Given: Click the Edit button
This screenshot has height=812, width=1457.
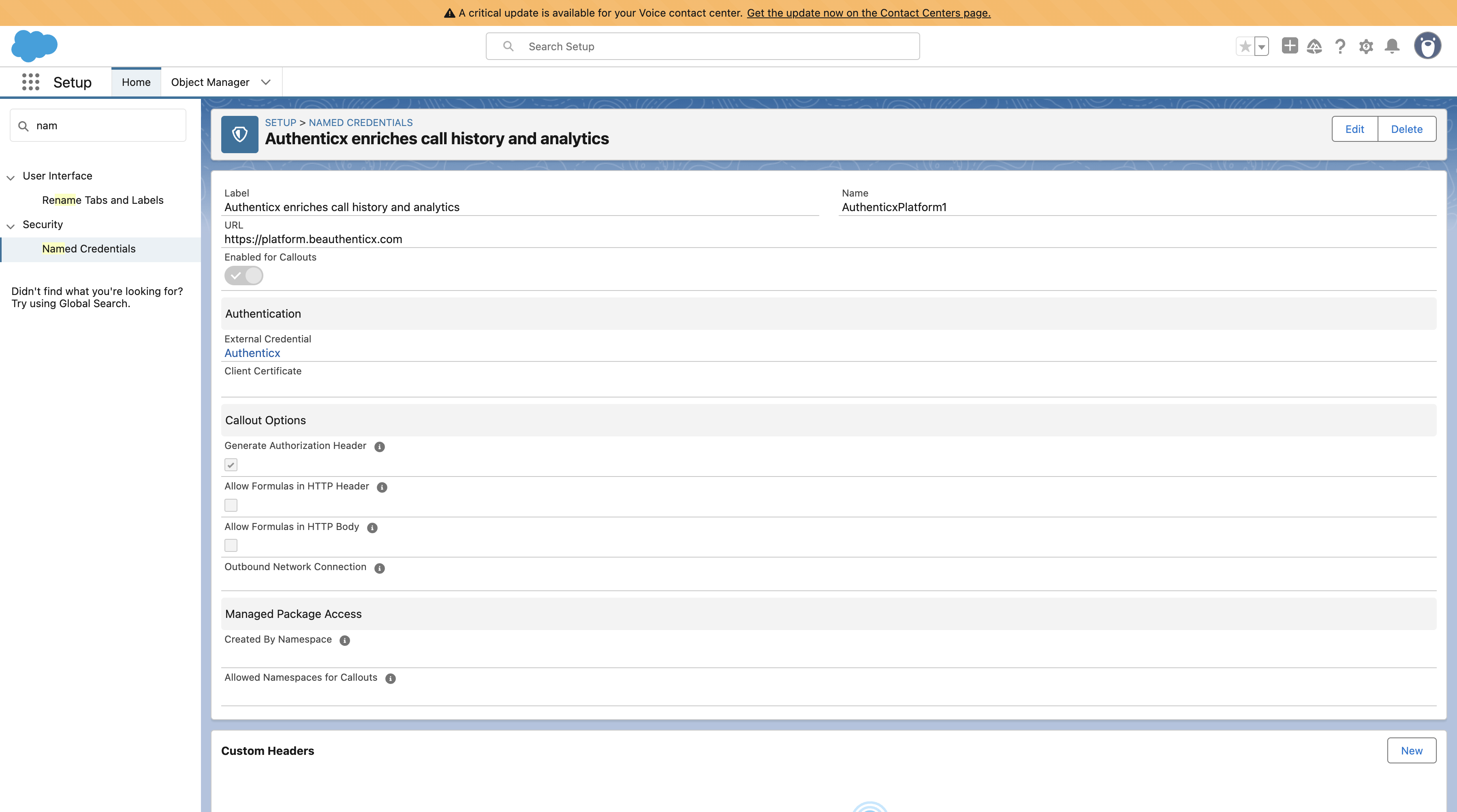Looking at the screenshot, I should click(1354, 129).
